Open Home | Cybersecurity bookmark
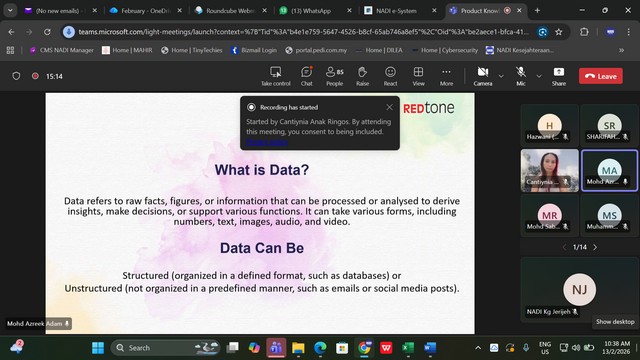The width and height of the screenshot is (640, 360). (445, 50)
